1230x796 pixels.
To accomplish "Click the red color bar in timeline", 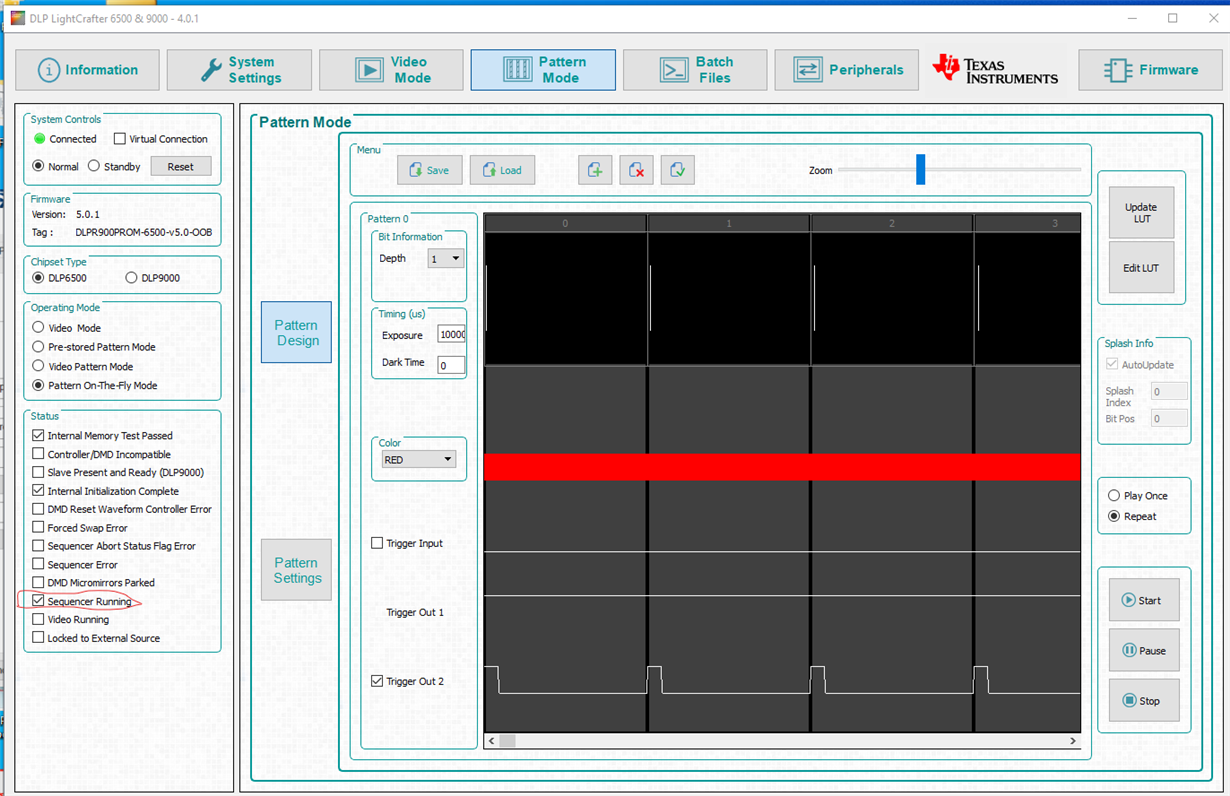I will [782, 467].
